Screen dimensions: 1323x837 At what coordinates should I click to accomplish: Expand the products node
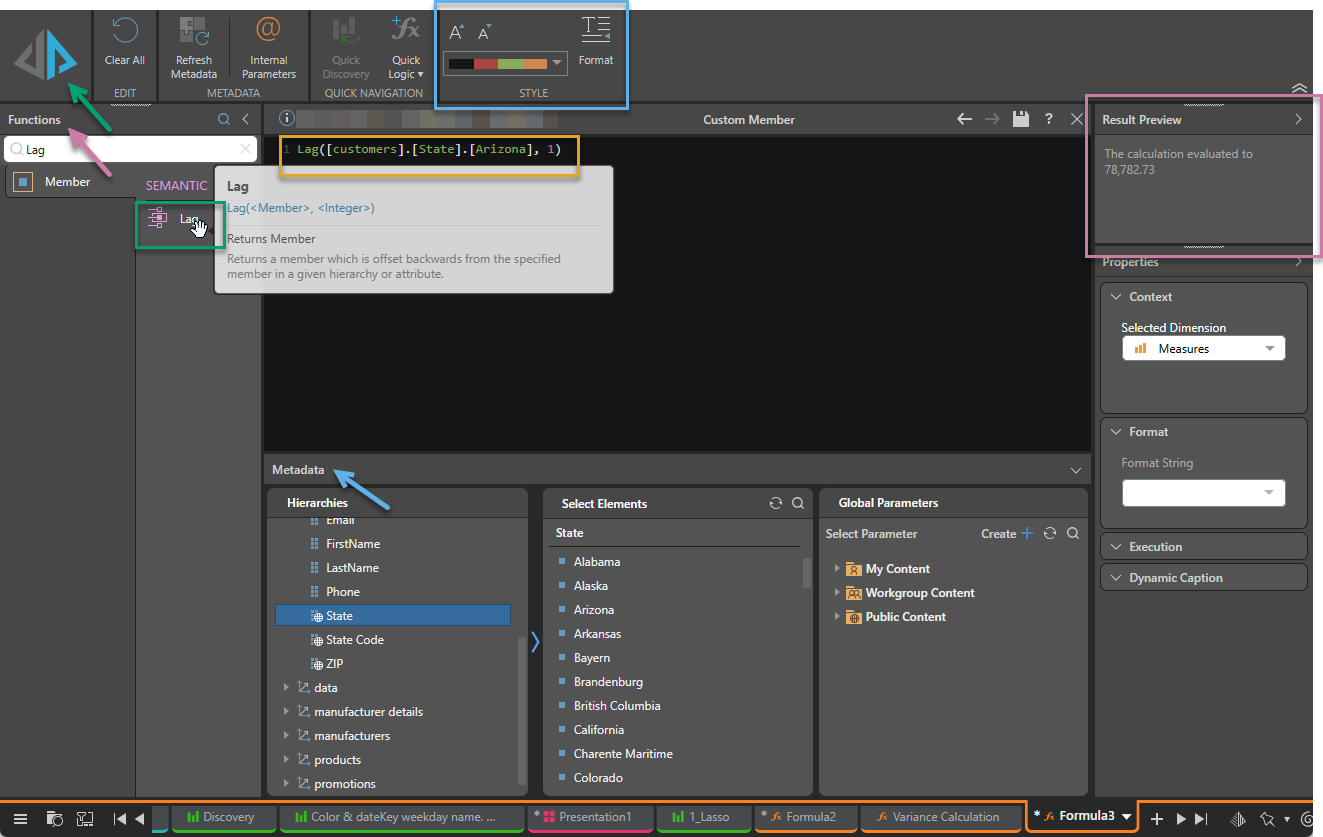286,759
